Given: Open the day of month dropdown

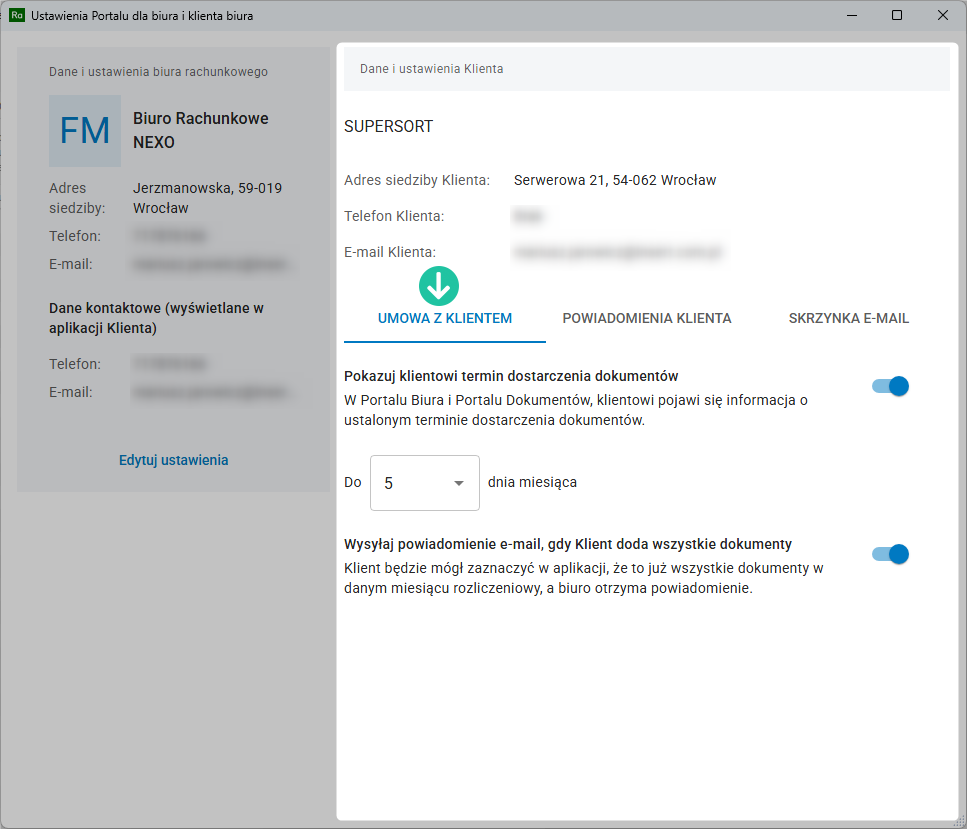Looking at the screenshot, I should pyautogui.click(x=424, y=483).
